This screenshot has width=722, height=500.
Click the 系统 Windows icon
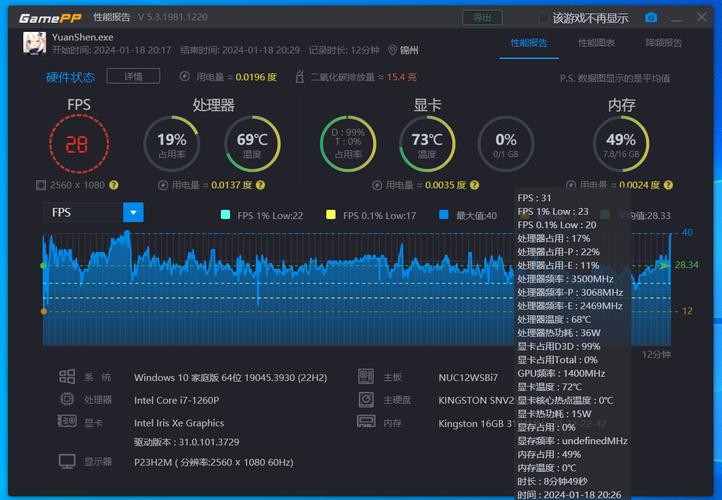[x=67, y=376]
